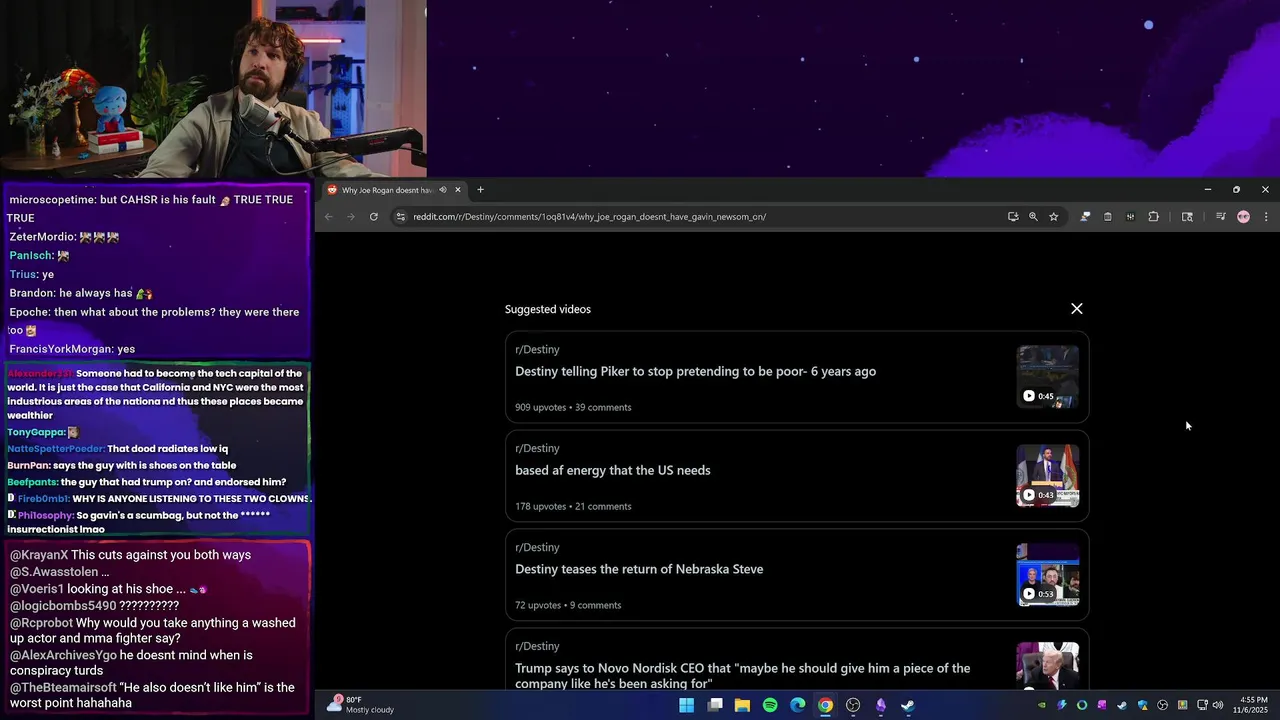
Task: Click NVIDIA icon in system tray
Action: click(1041, 705)
